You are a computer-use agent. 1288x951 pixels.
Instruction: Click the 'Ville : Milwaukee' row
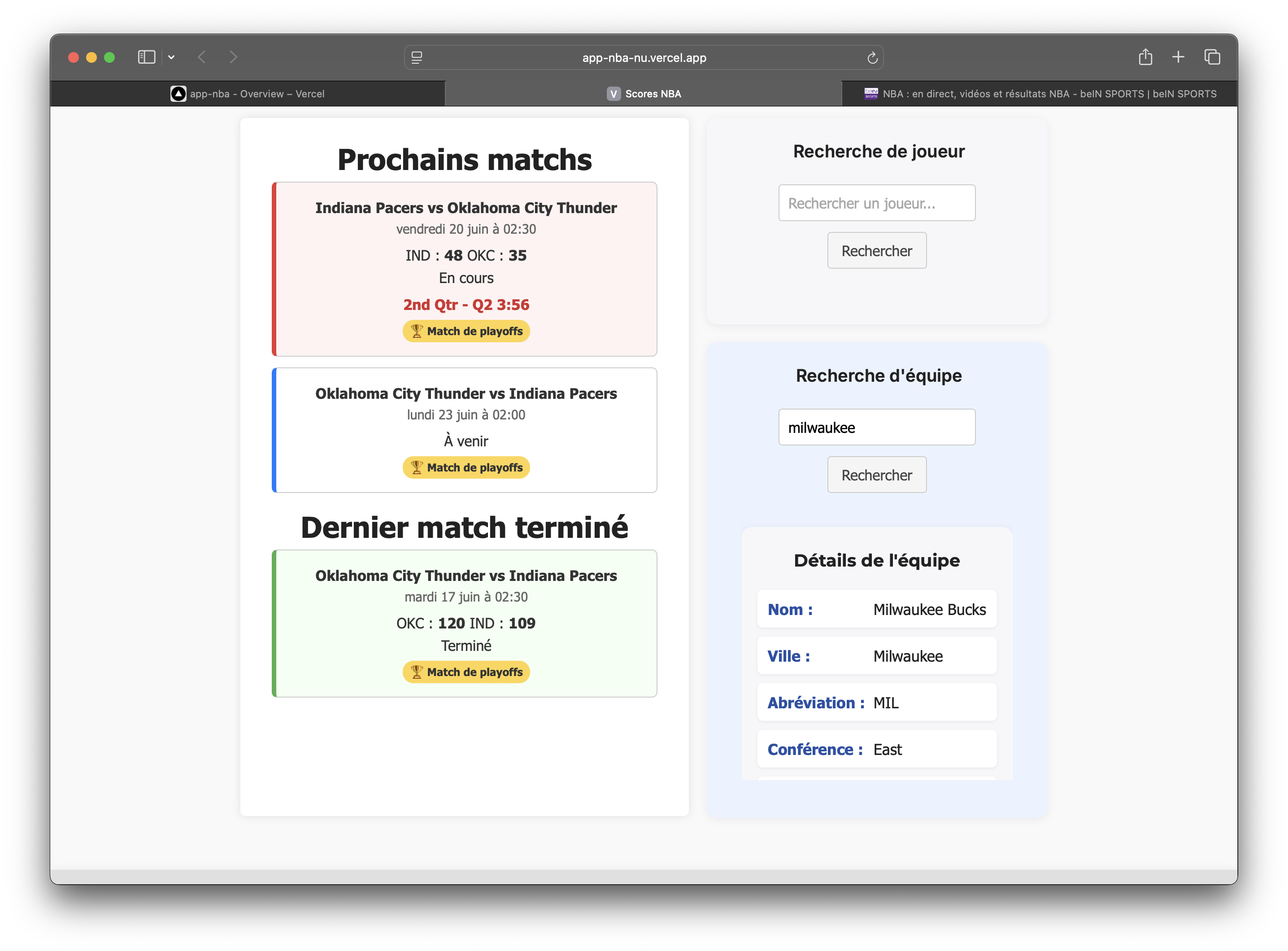click(876, 656)
